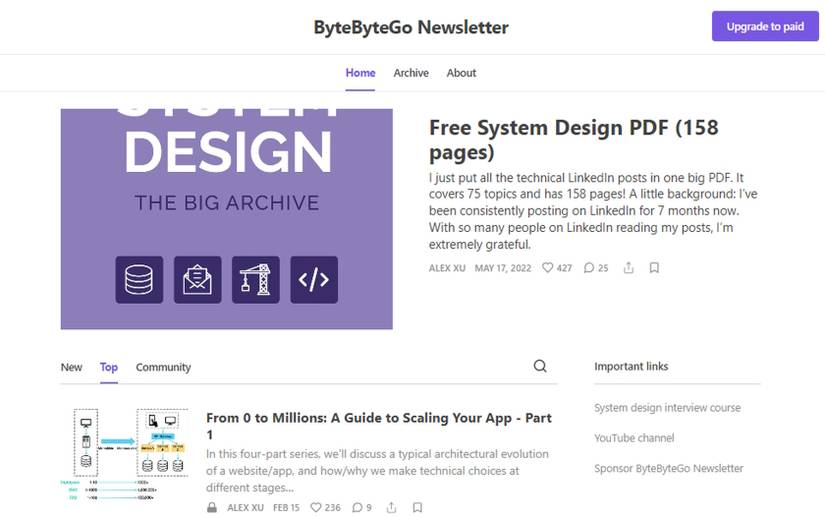The height and width of the screenshot is (518, 825).
Task: Click the MAY 17, 2022 date
Action: tap(502, 268)
